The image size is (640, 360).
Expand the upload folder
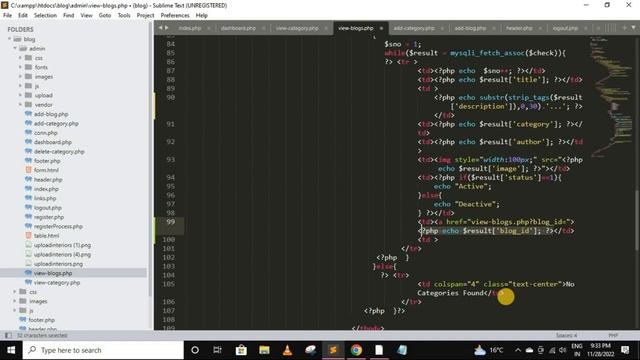point(20,95)
